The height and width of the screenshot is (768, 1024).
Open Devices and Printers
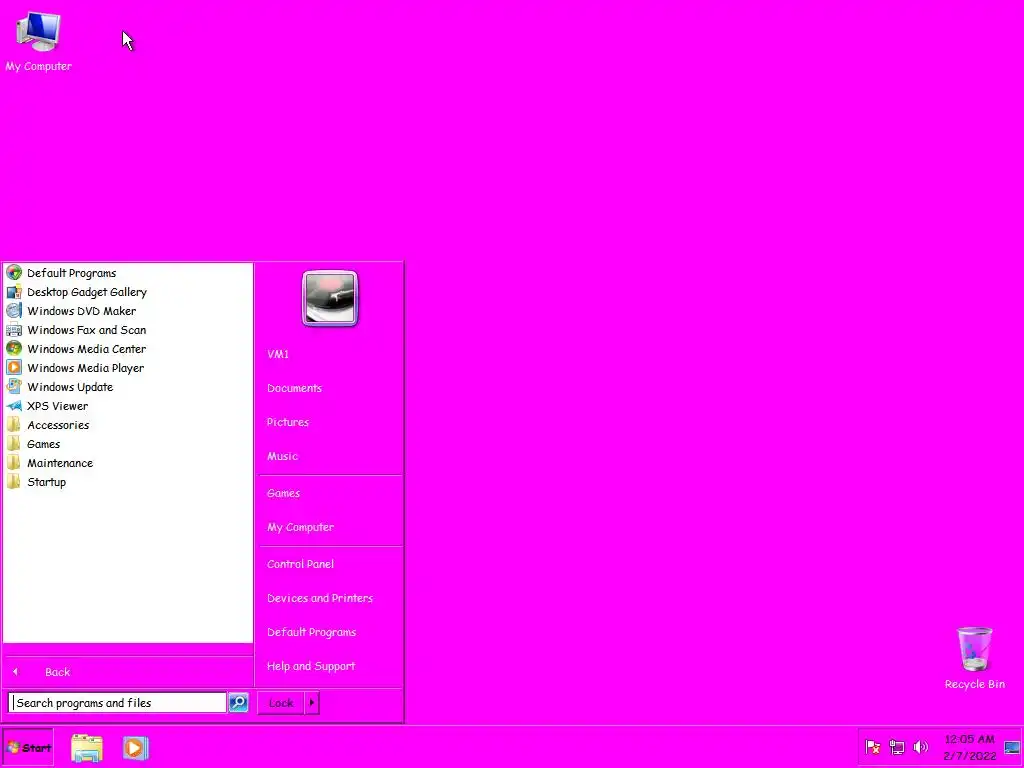click(x=319, y=598)
